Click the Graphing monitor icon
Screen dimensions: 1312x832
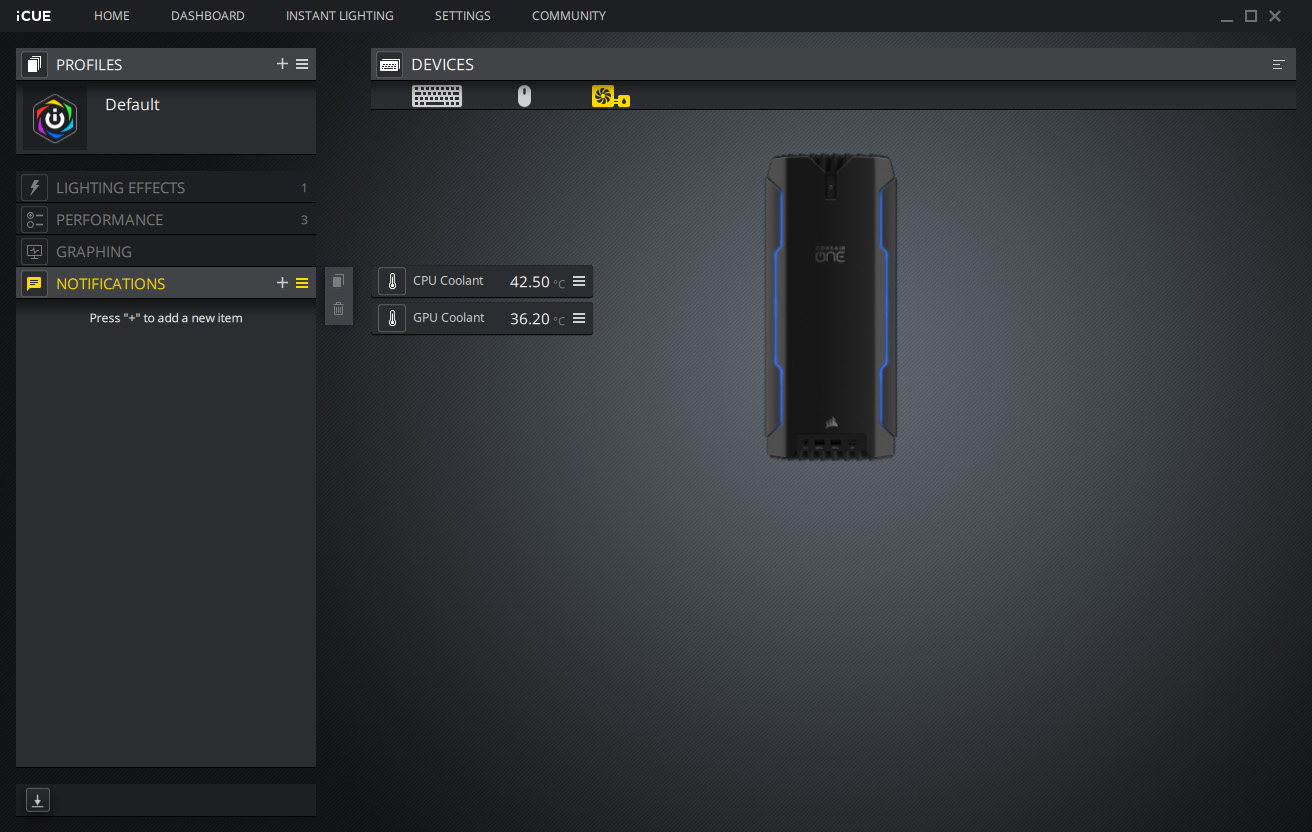pyautogui.click(x=34, y=252)
